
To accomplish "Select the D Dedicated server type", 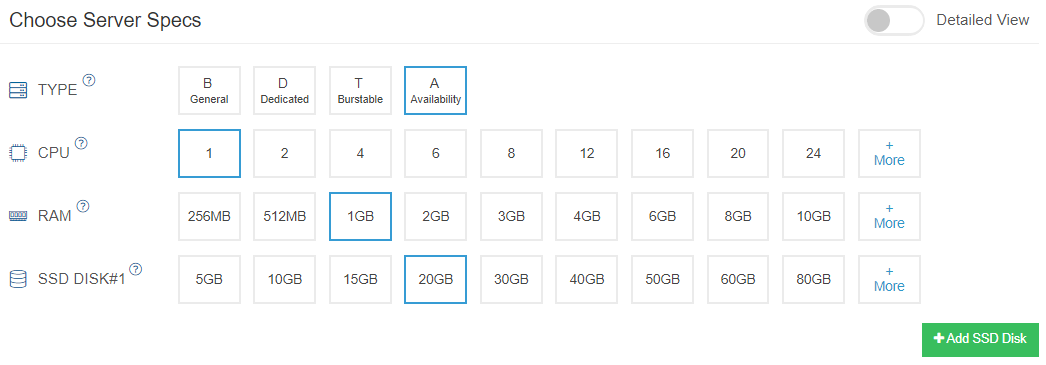I will pos(284,91).
